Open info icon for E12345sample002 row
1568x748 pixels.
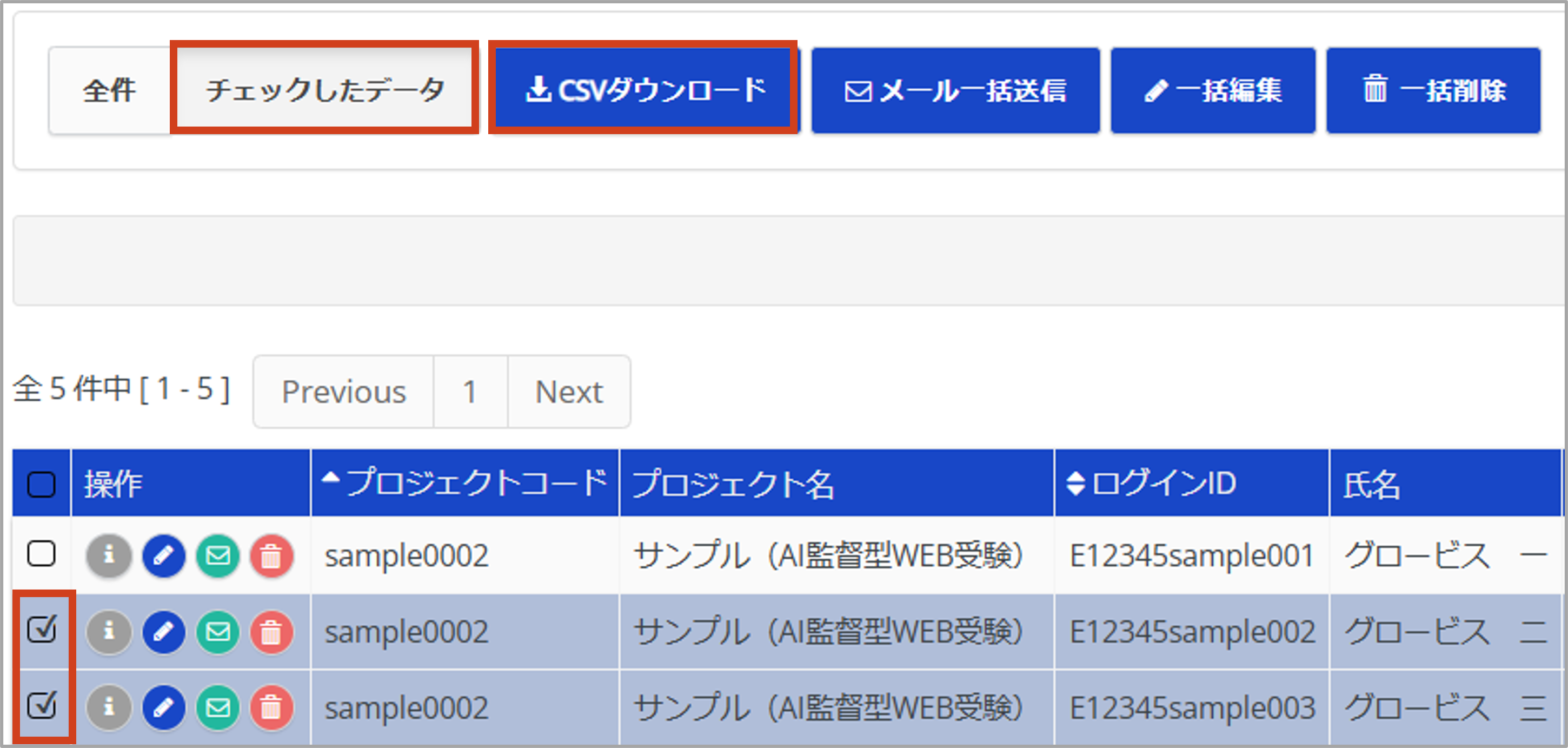point(109,632)
